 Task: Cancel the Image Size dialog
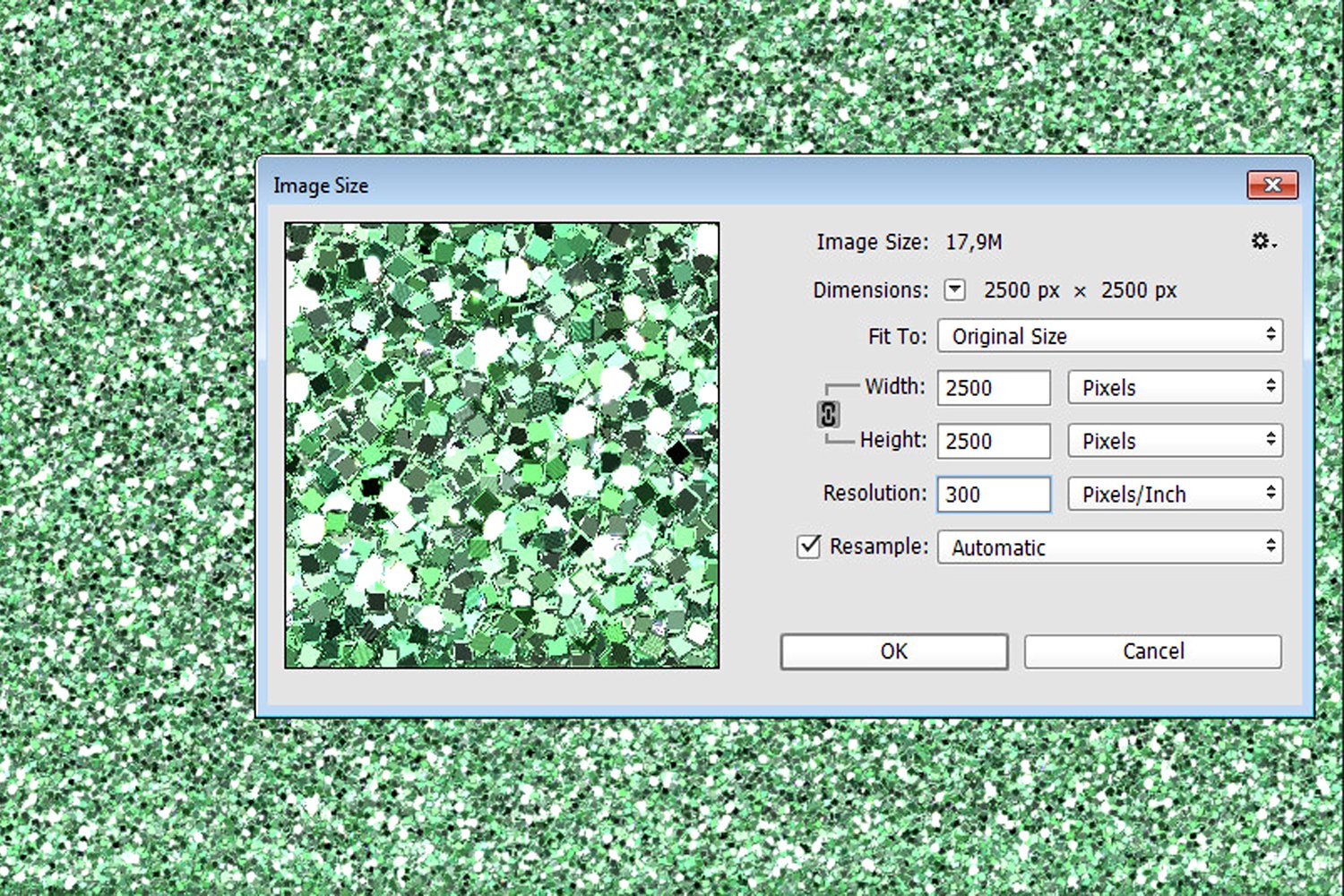pyautogui.click(x=1152, y=651)
